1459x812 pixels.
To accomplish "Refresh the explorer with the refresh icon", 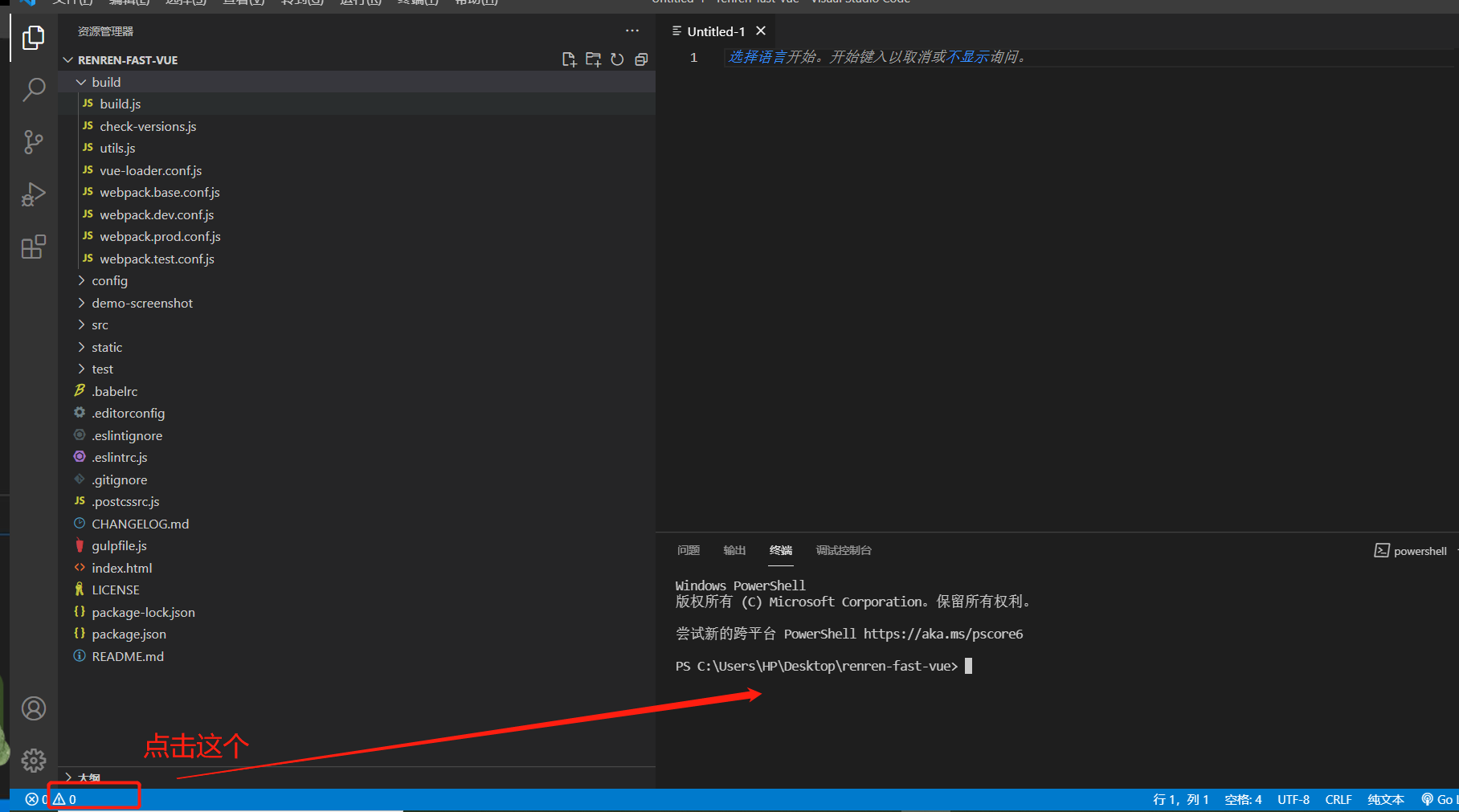I will click(x=617, y=59).
